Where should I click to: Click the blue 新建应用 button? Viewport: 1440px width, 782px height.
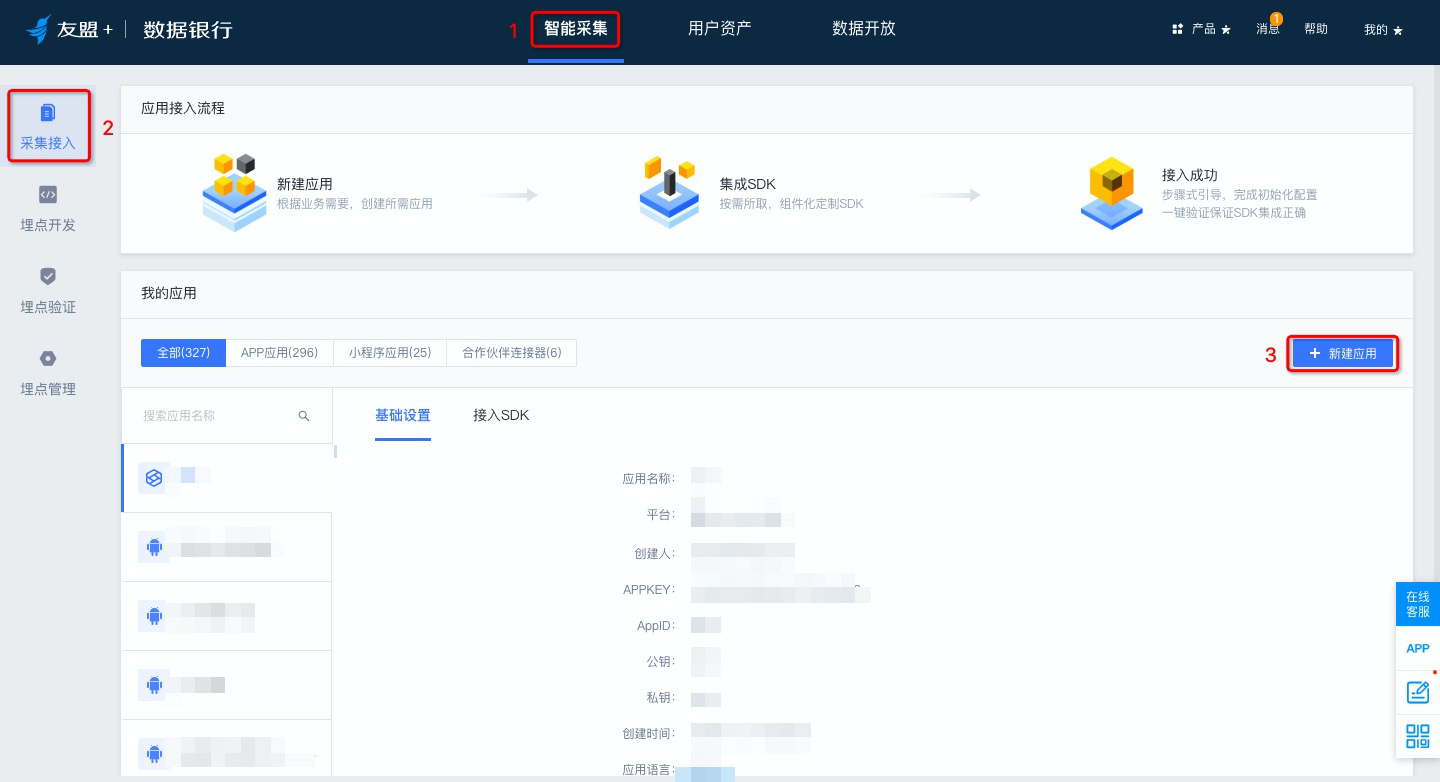pyautogui.click(x=1343, y=354)
